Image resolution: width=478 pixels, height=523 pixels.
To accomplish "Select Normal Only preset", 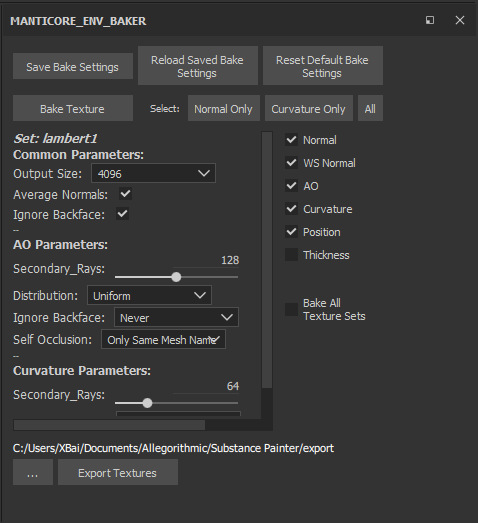I will (224, 108).
